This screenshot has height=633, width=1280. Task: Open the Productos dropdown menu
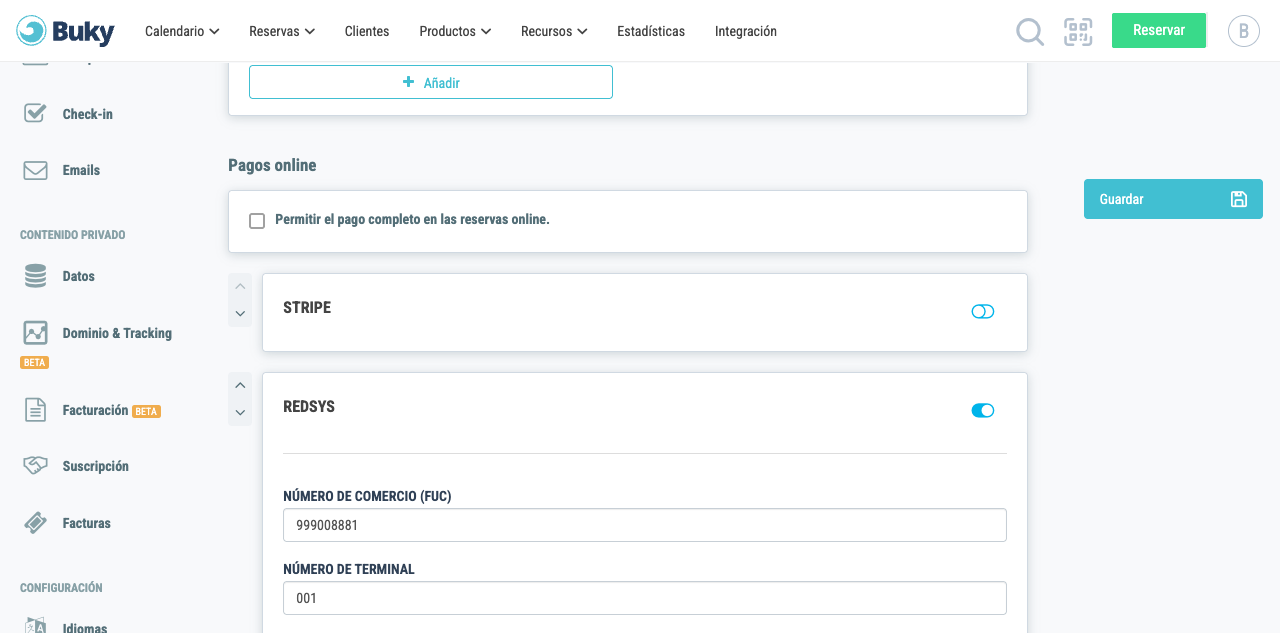tap(455, 31)
